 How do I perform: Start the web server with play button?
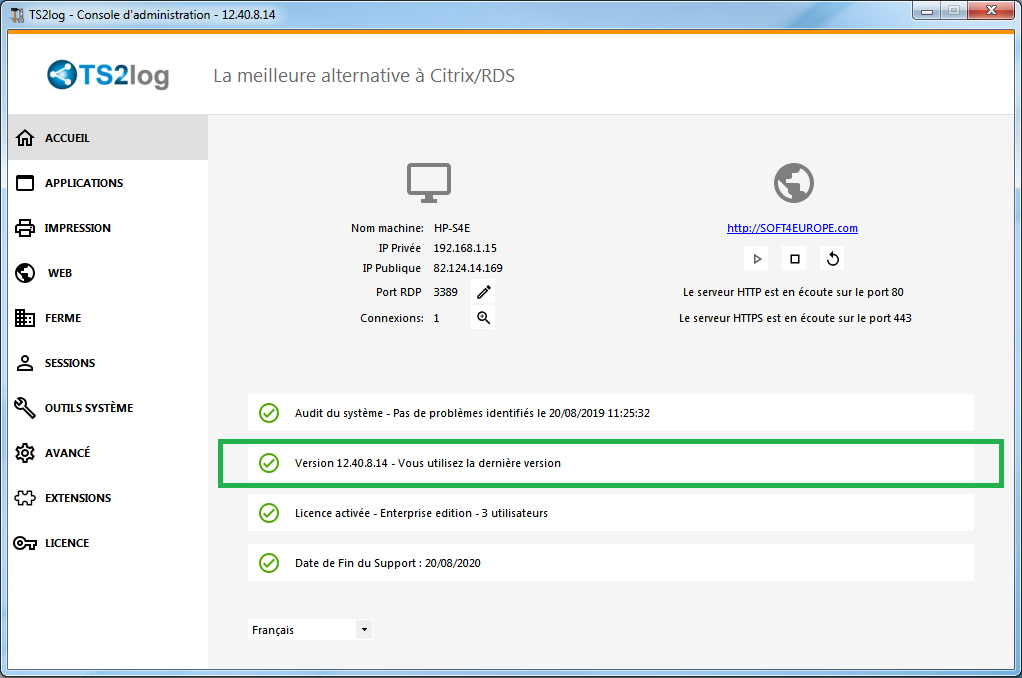[757, 259]
